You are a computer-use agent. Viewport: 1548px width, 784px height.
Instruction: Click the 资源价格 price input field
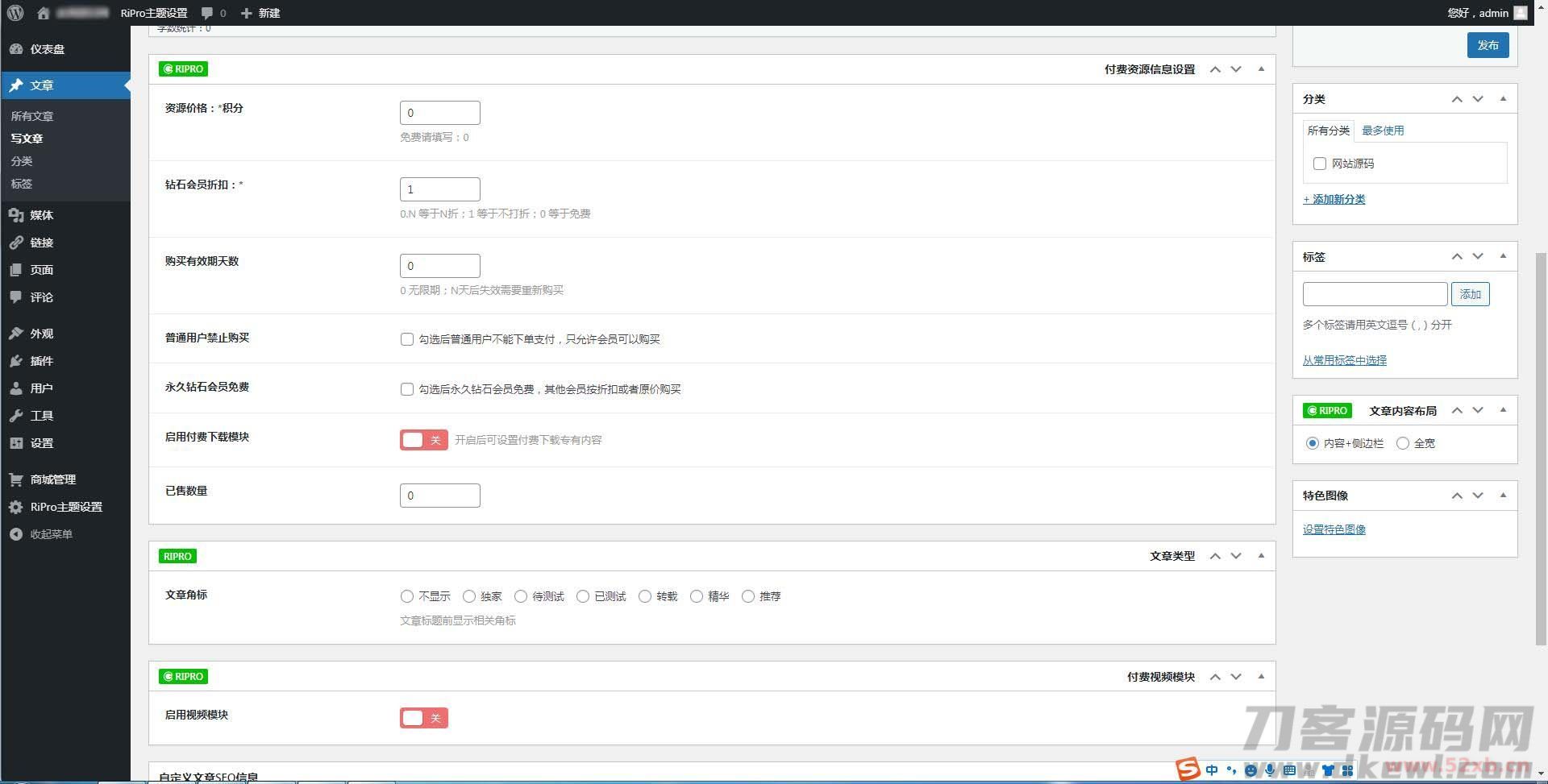click(439, 113)
